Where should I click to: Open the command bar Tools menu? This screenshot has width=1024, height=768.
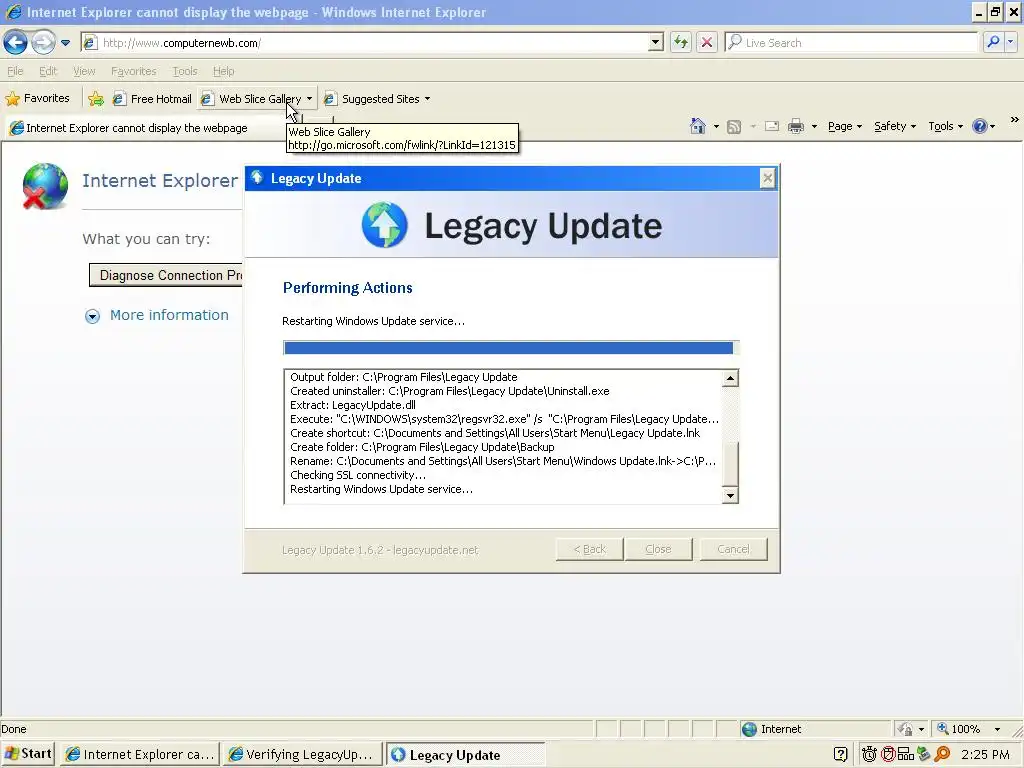[x=946, y=126]
